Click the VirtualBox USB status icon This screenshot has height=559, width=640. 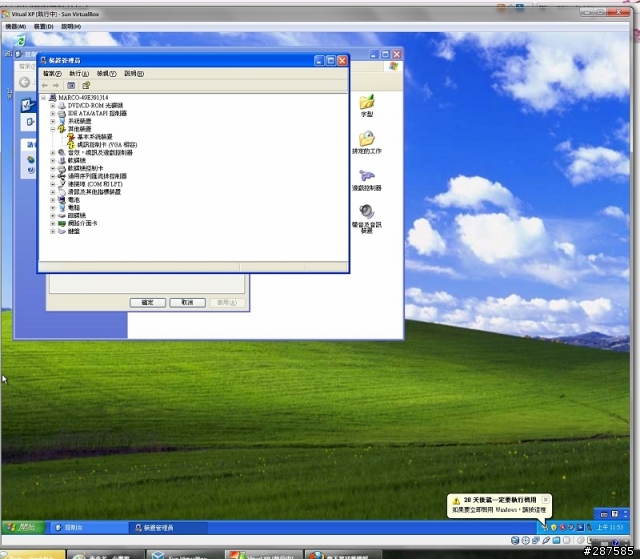click(546, 541)
